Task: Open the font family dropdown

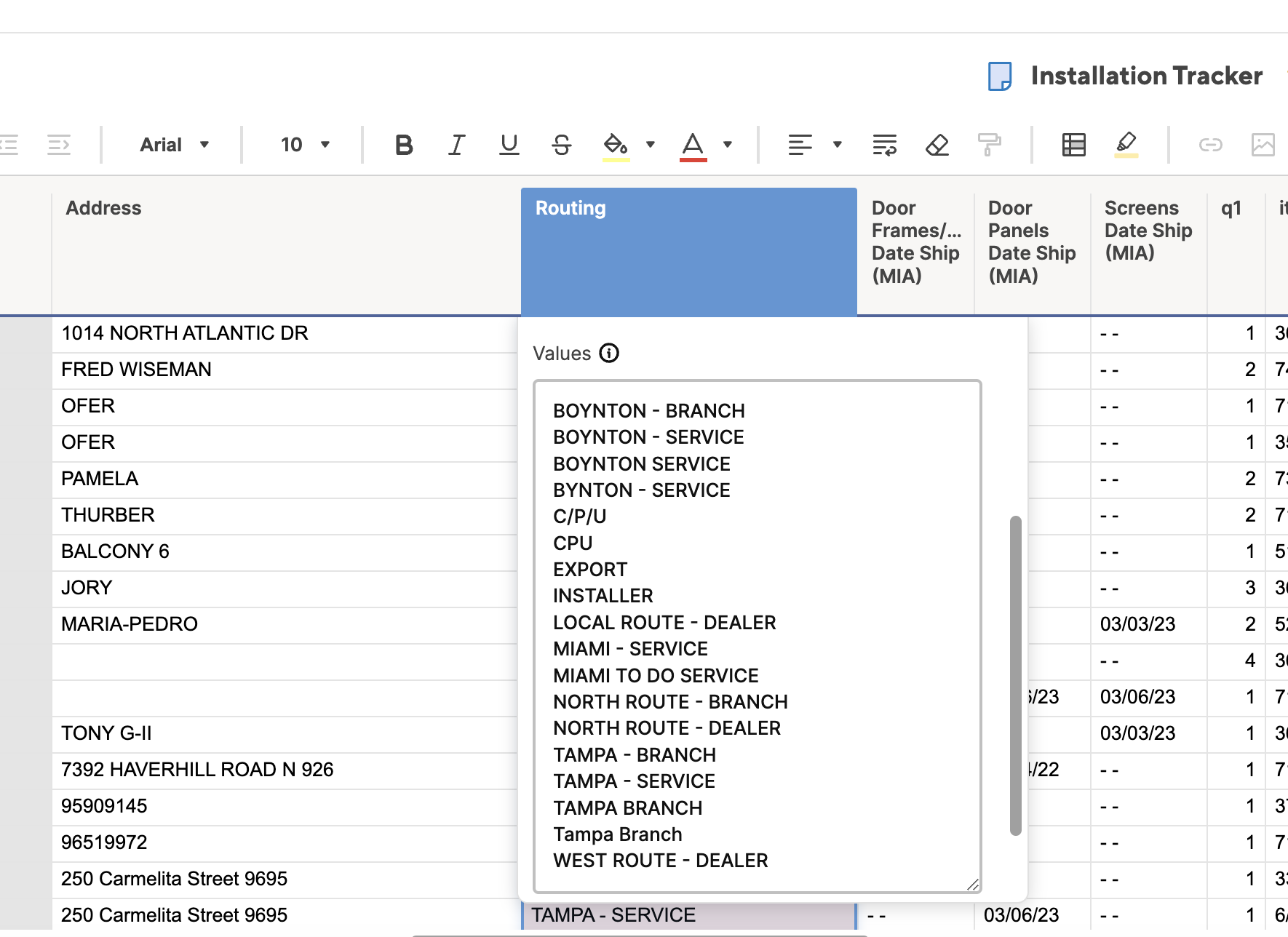Action: [174, 145]
